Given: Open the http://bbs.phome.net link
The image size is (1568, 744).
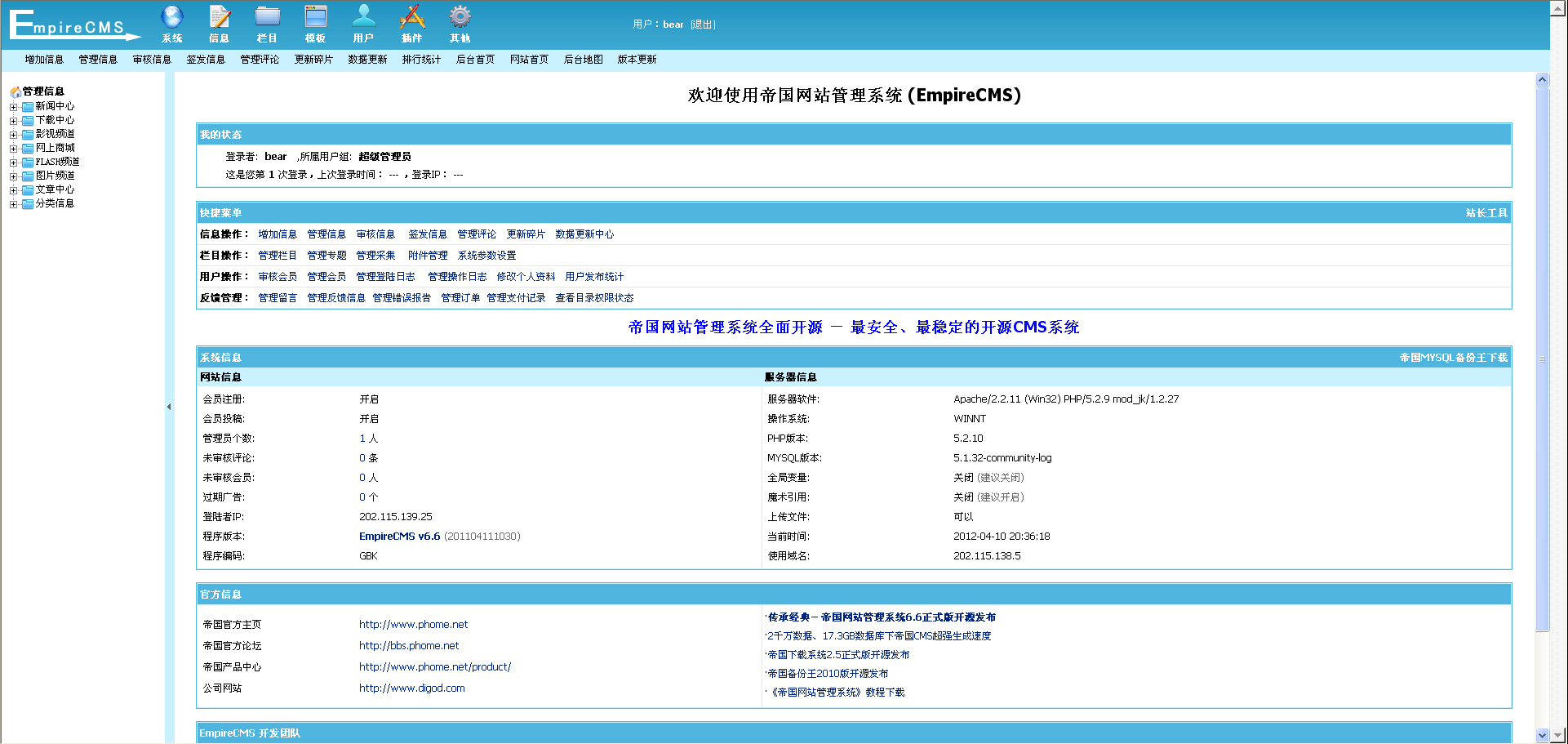Looking at the screenshot, I should 409,646.
